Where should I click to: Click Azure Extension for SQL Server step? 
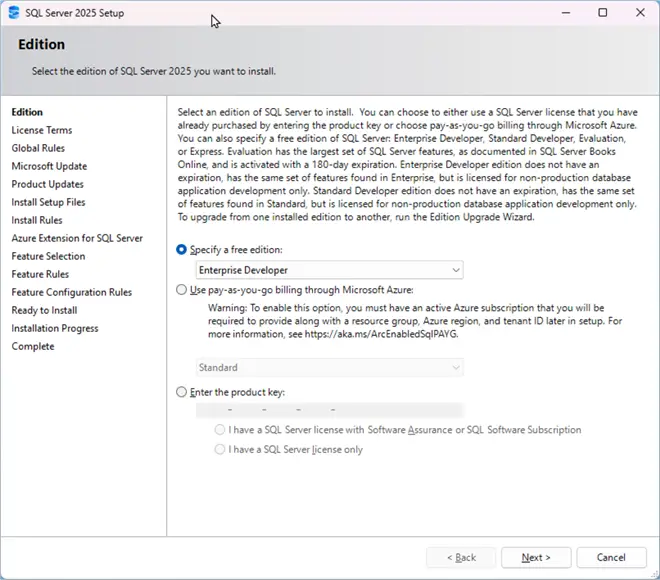[77, 238]
